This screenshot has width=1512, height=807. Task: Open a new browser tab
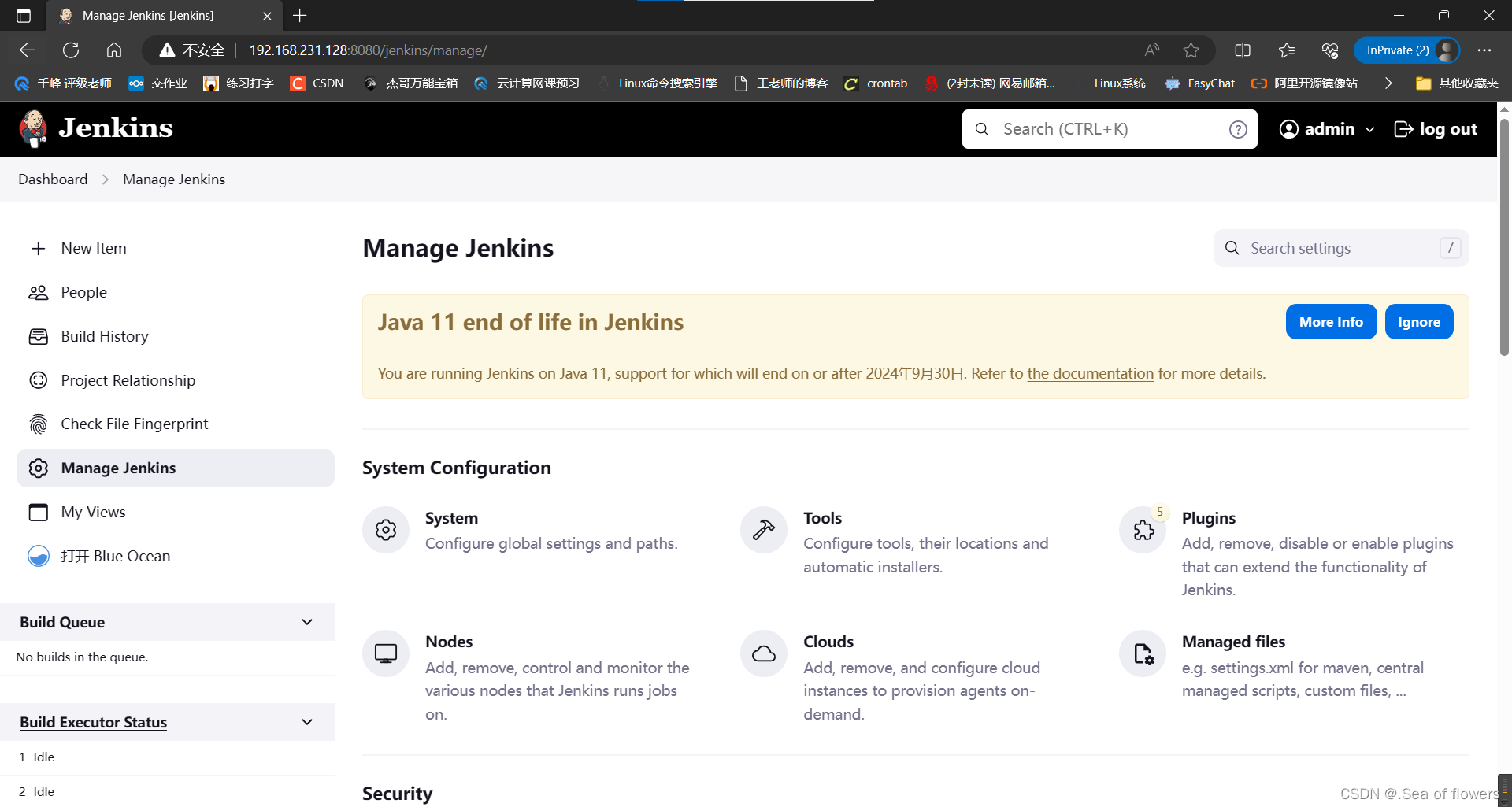(300, 15)
